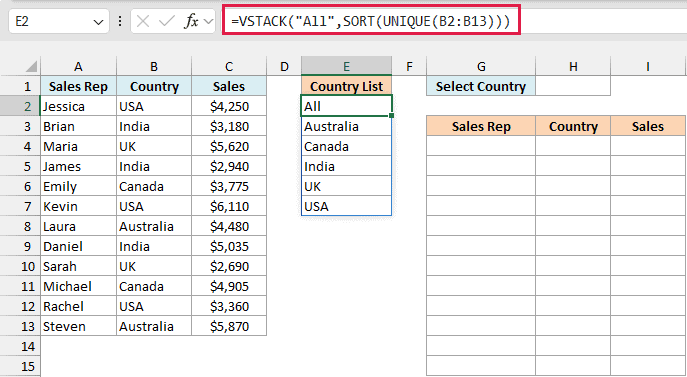
Task: Click the Name Box showing E2
Action: tap(59, 21)
